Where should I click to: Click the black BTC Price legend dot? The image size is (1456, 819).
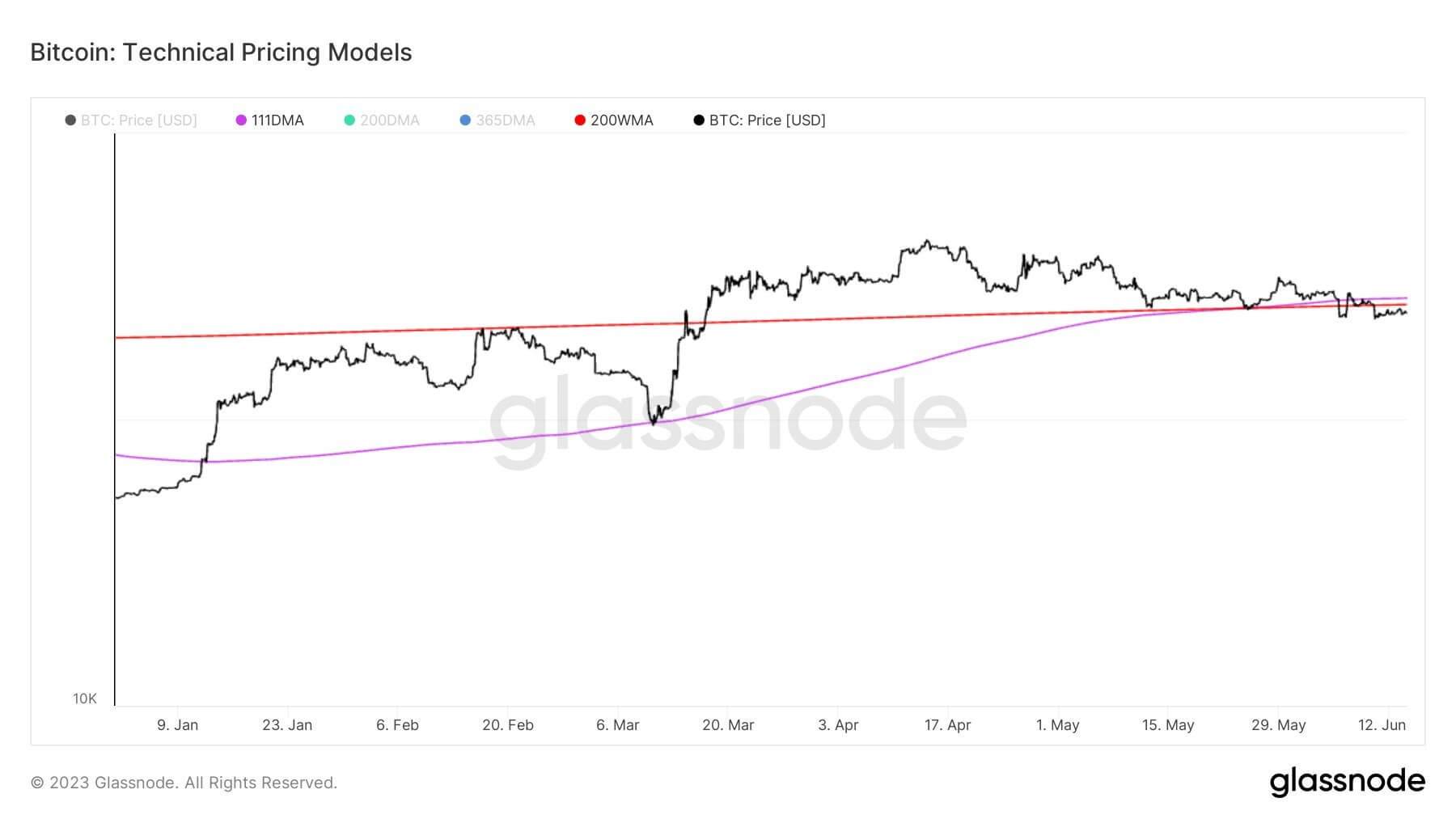pos(699,120)
